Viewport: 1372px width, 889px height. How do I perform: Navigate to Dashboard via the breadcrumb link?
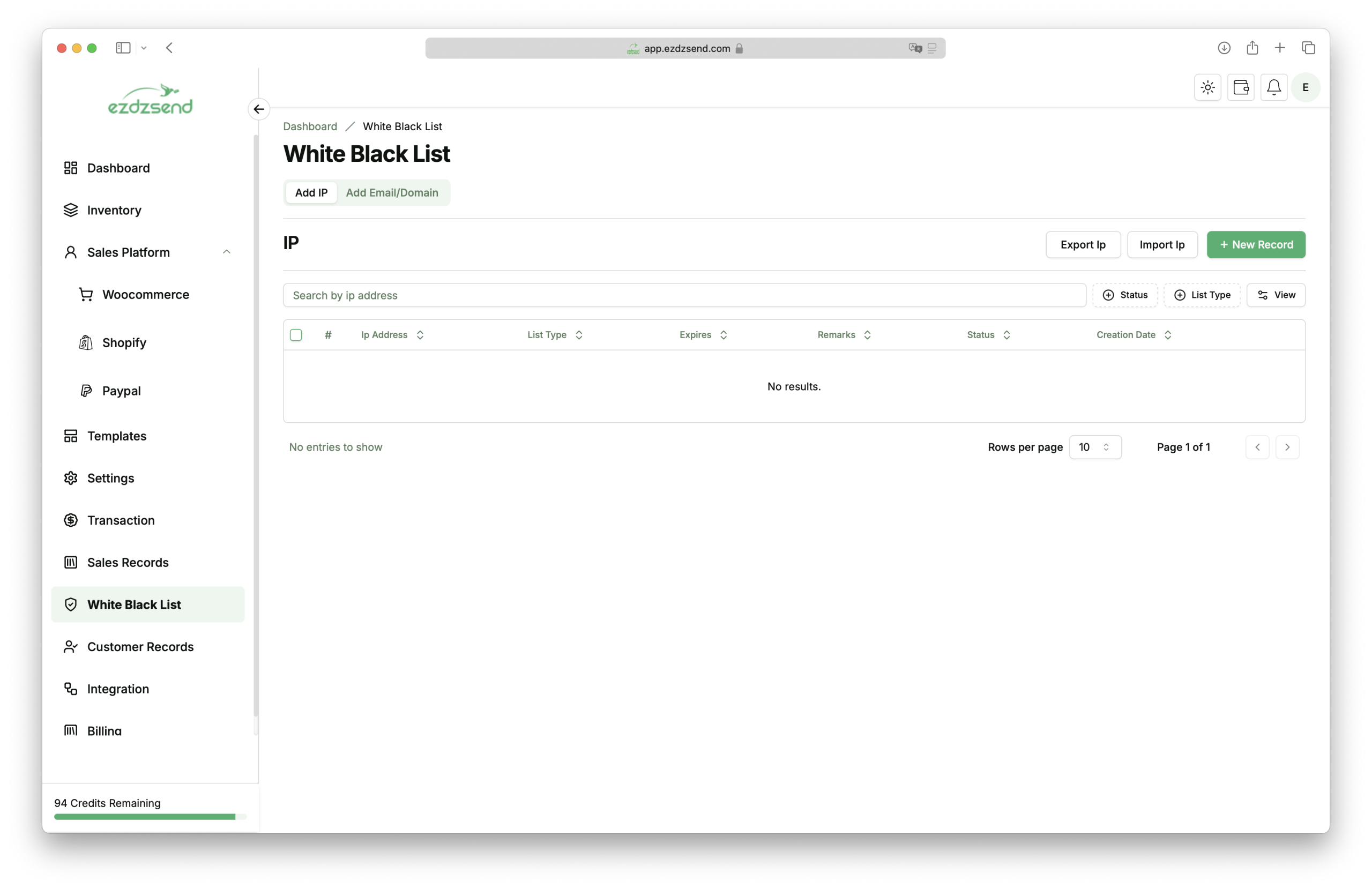click(310, 126)
